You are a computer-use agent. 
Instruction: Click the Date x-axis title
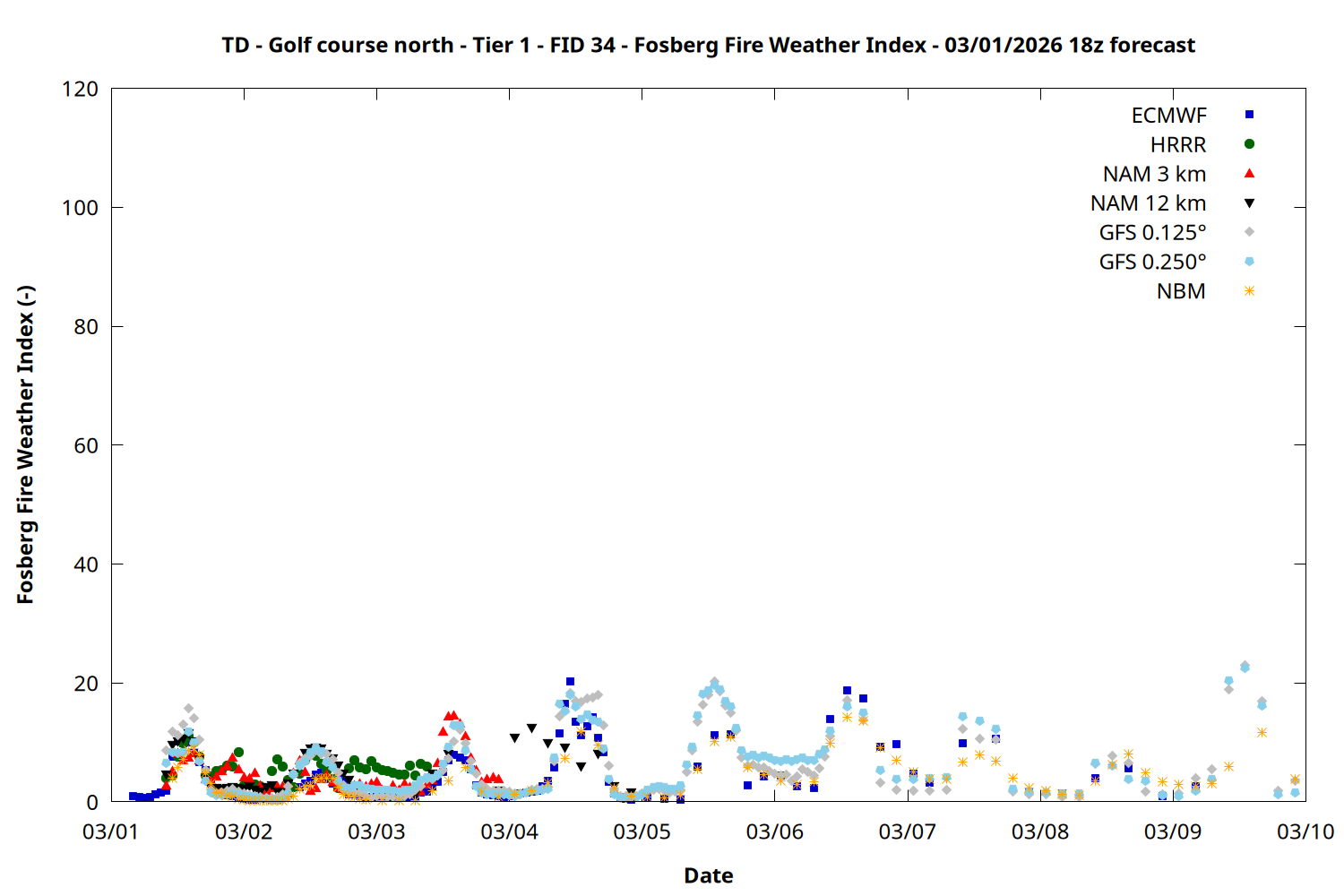tap(708, 875)
